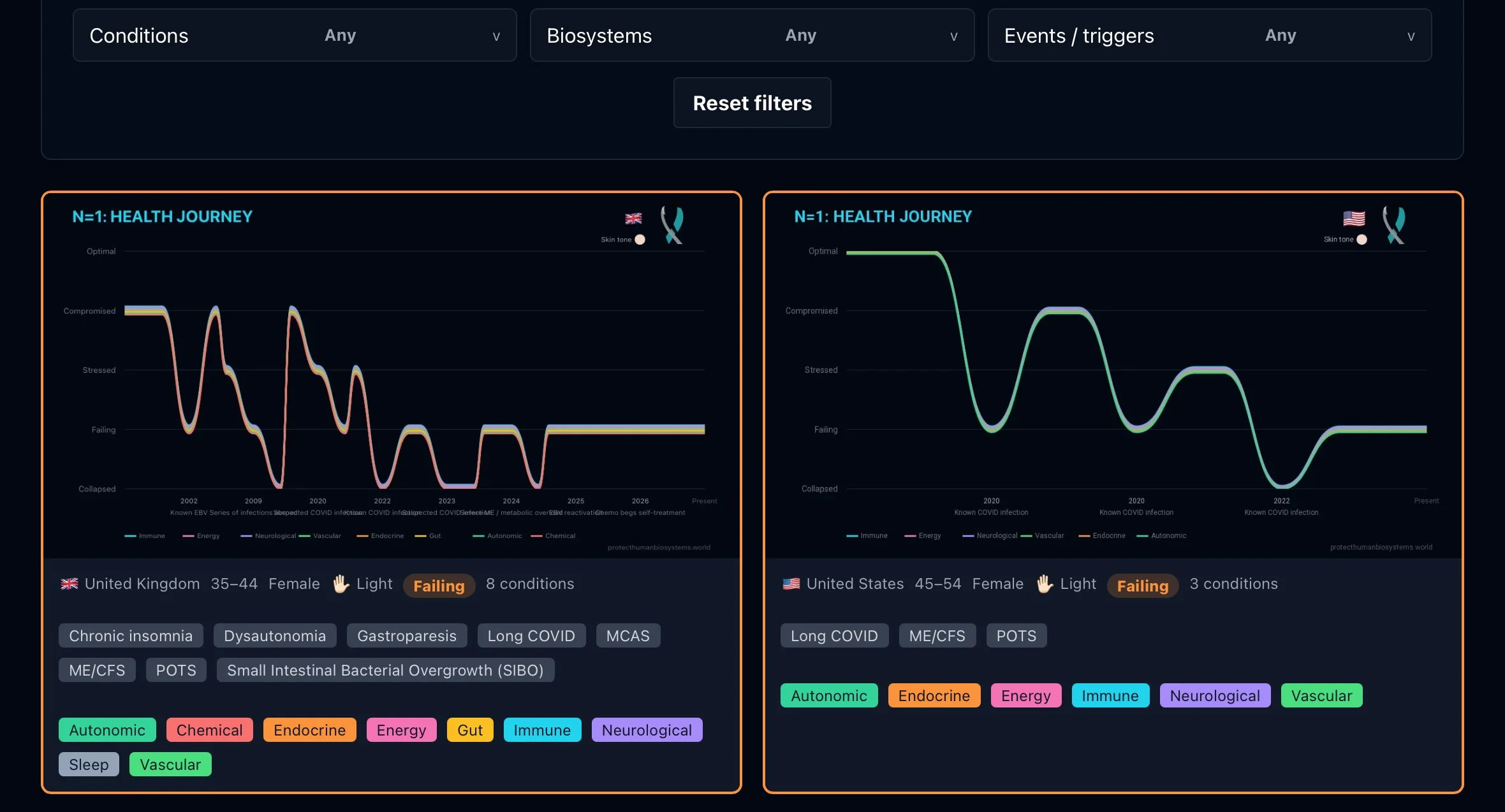Click the hand skin-tone icon on the US card
Viewport: 1505px width, 812px height.
[1045, 584]
